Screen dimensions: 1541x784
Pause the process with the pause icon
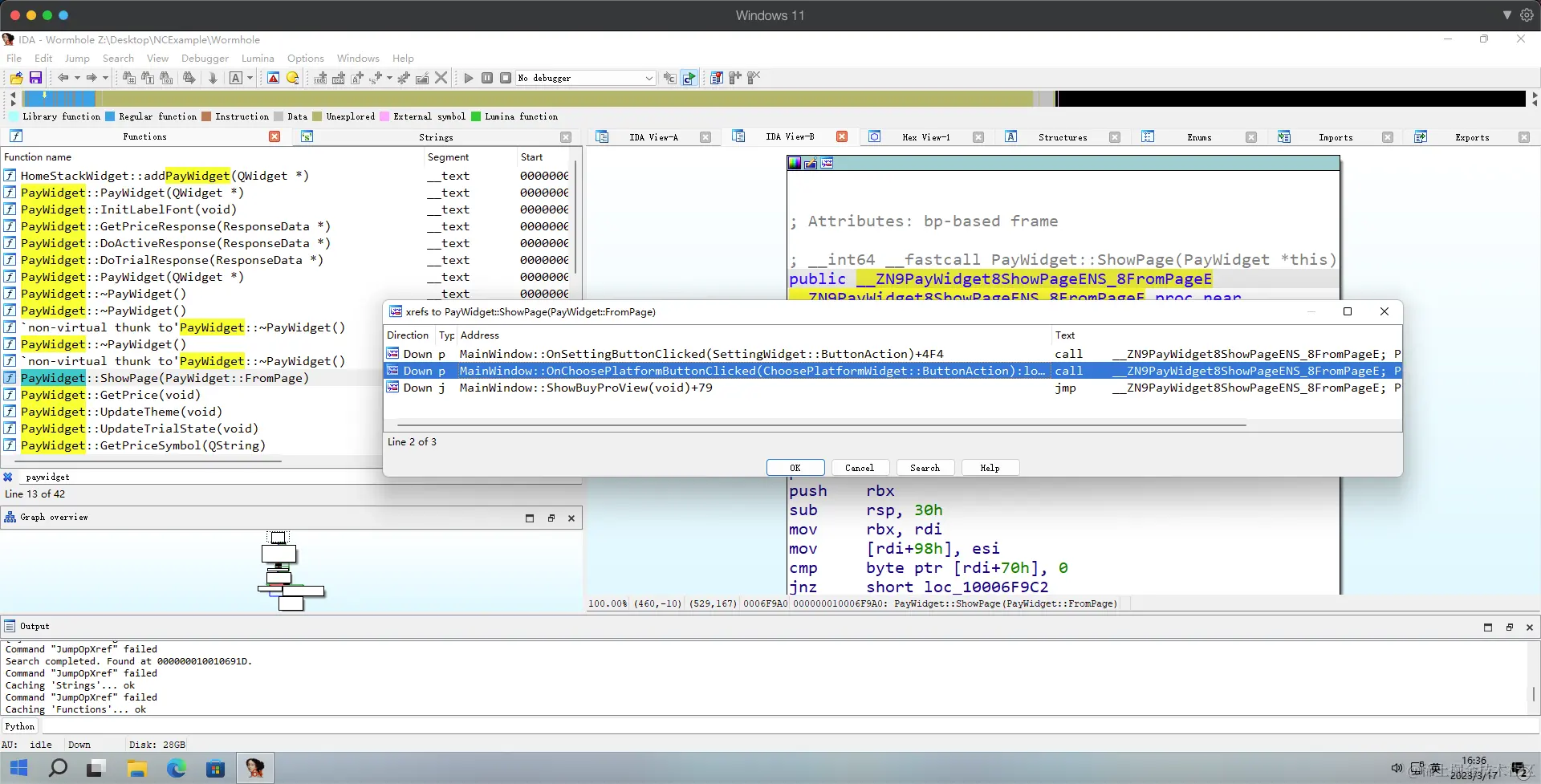tap(487, 78)
